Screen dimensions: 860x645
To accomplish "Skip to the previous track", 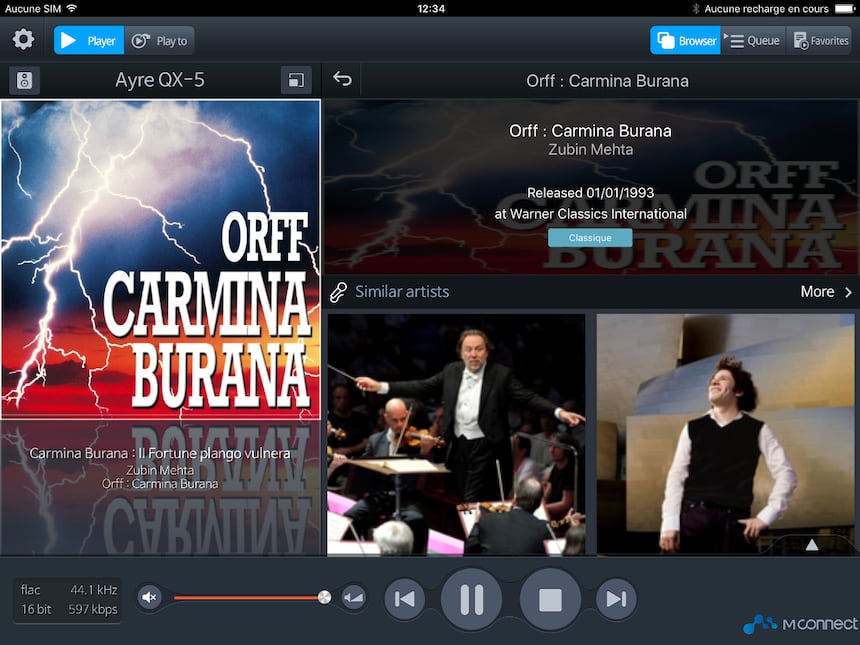I will (x=404, y=598).
